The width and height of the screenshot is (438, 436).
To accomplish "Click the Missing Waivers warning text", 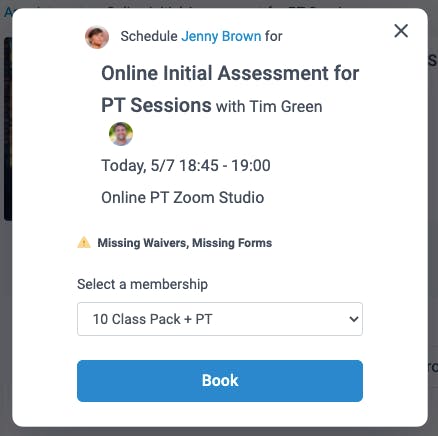I will [x=143, y=243].
